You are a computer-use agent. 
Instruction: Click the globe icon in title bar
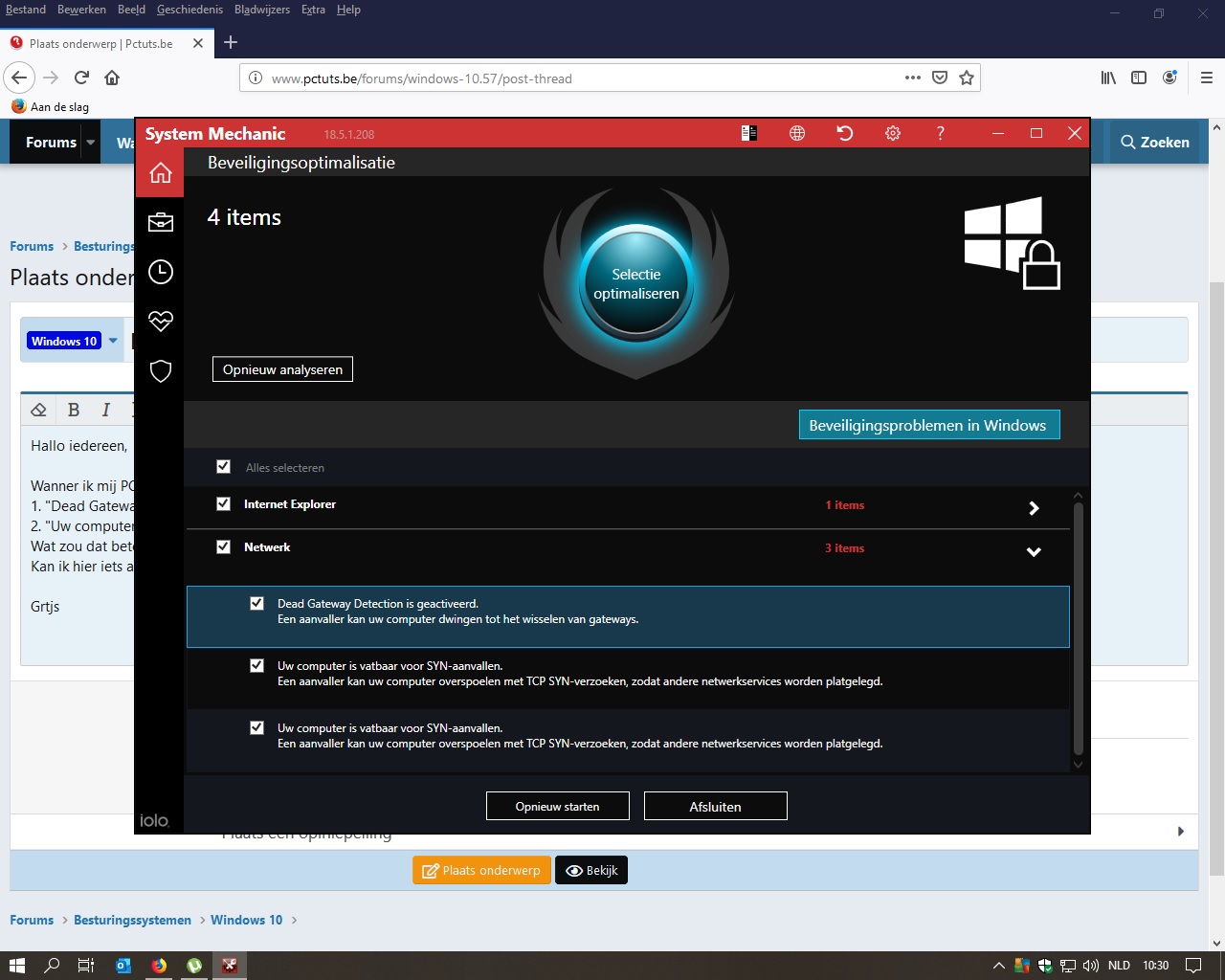tap(796, 134)
